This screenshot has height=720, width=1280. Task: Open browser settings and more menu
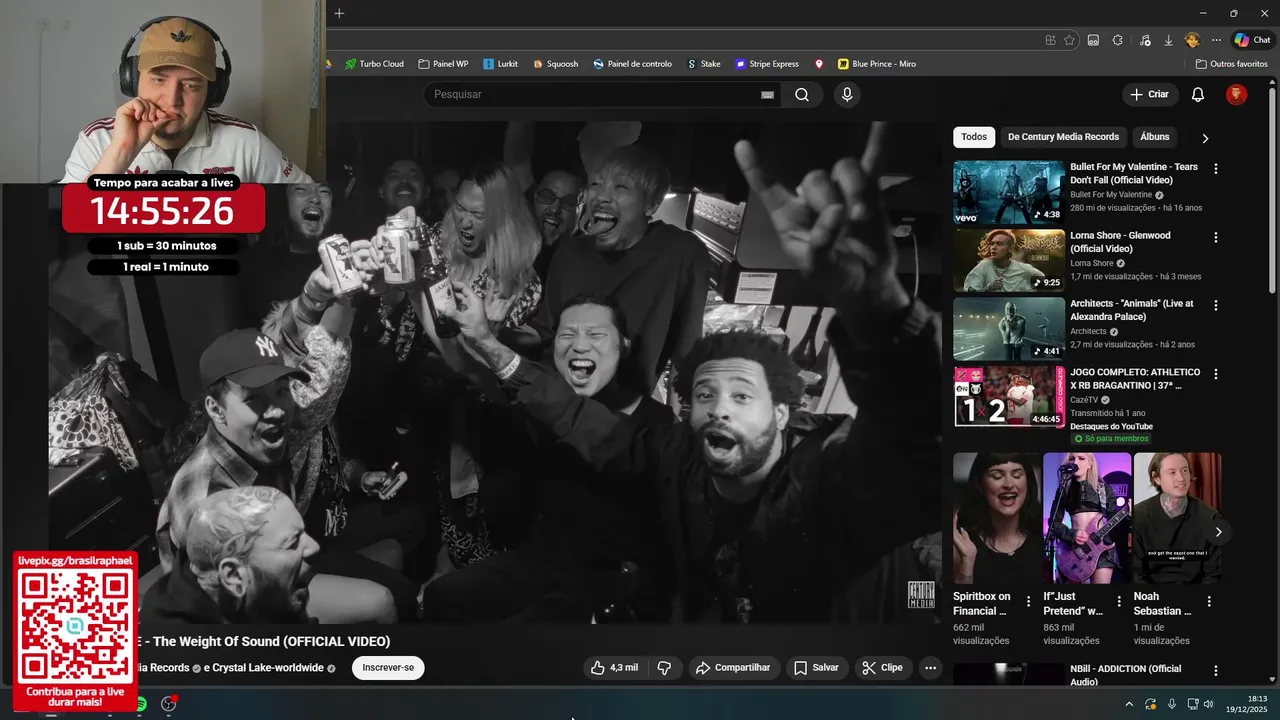coord(1216,40)
